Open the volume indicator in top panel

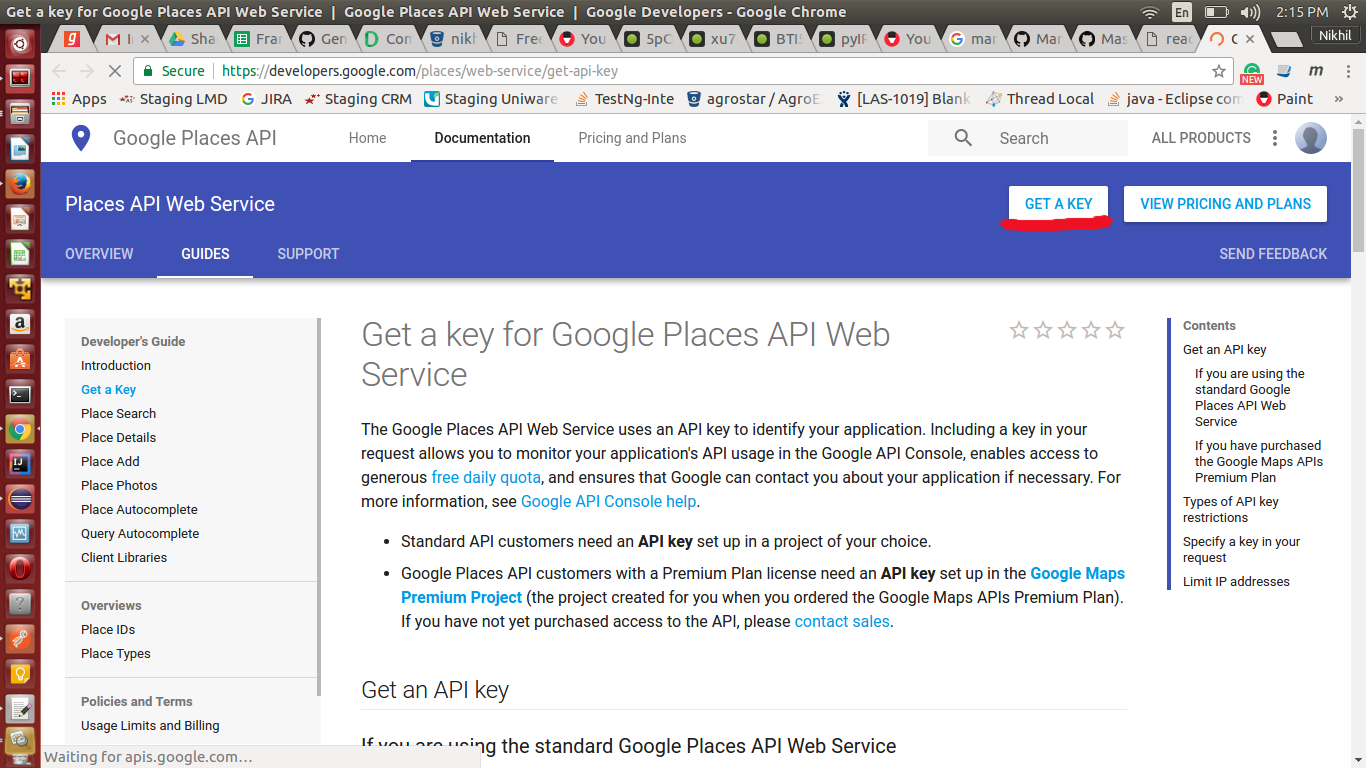pyautogui.click(x=1250, y=12)
